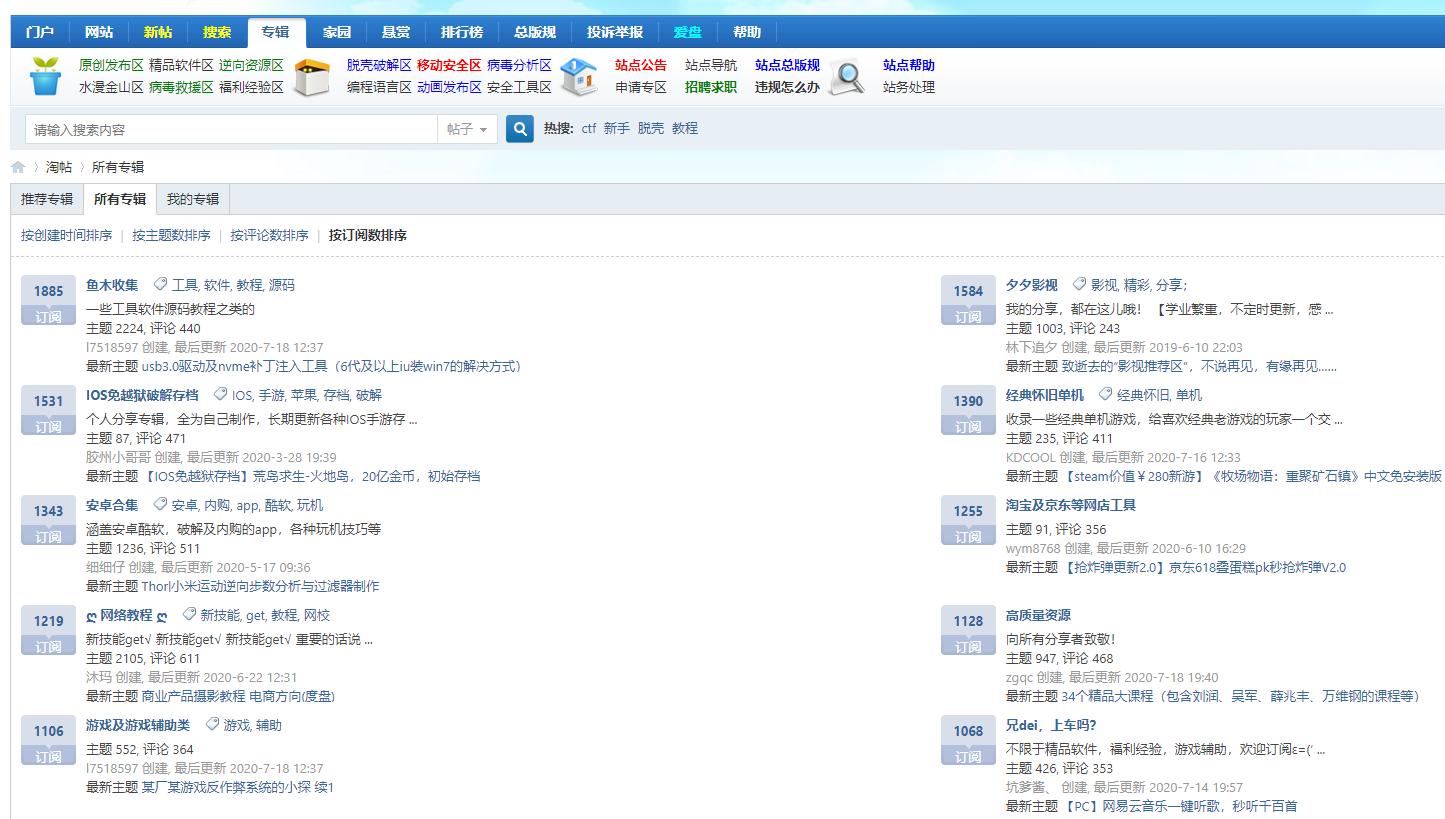This screenshot has height=819, width=1445.
Task: Open the 排行榜 menu item
Action: [x=461, y=31]
